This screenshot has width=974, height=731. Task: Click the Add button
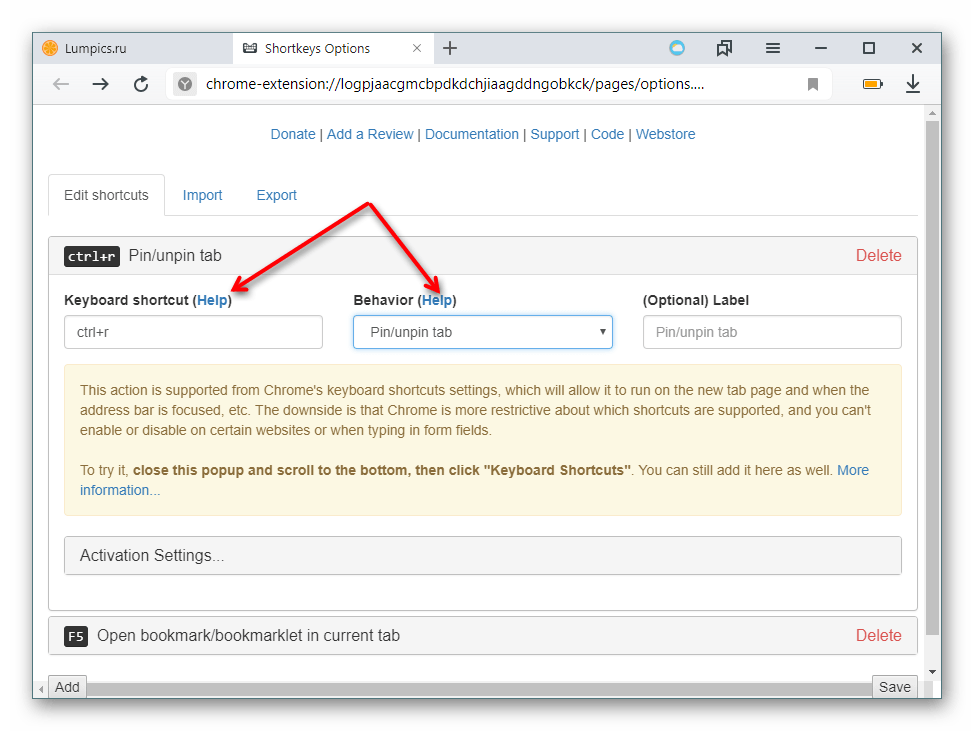click(67, 687)
